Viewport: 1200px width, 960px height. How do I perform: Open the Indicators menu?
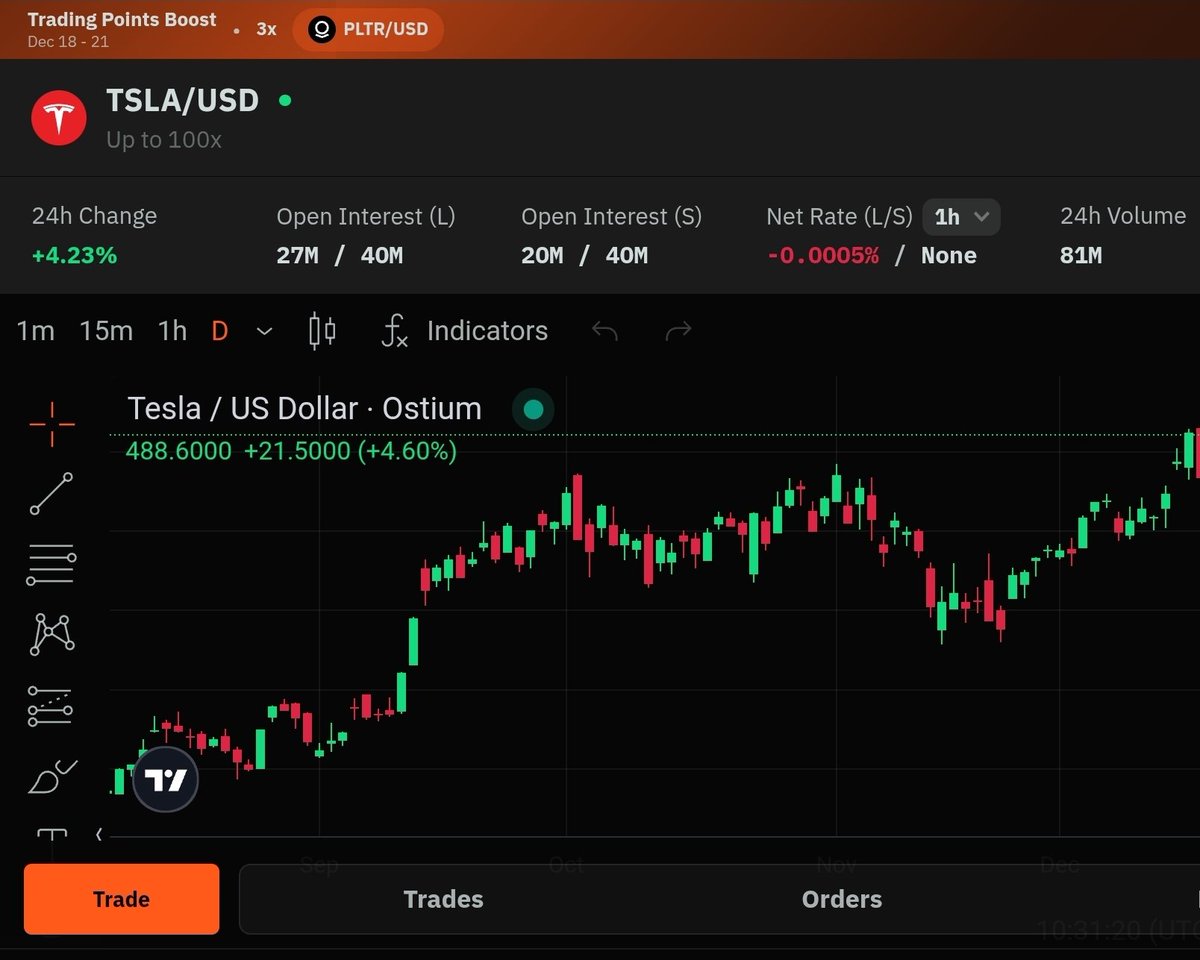487,331
